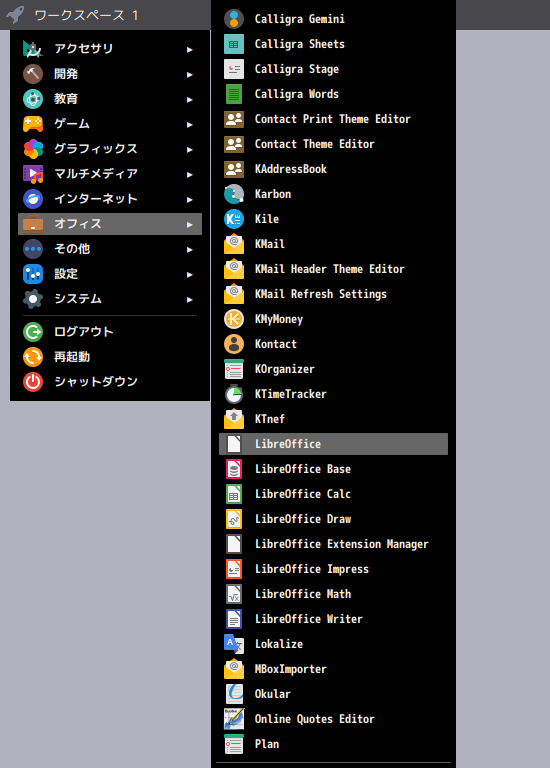This screenshot has height=768, width=550.
Task: Click the 開発 hammer icon
Action: pyautogui.click(x=33, y=74)
